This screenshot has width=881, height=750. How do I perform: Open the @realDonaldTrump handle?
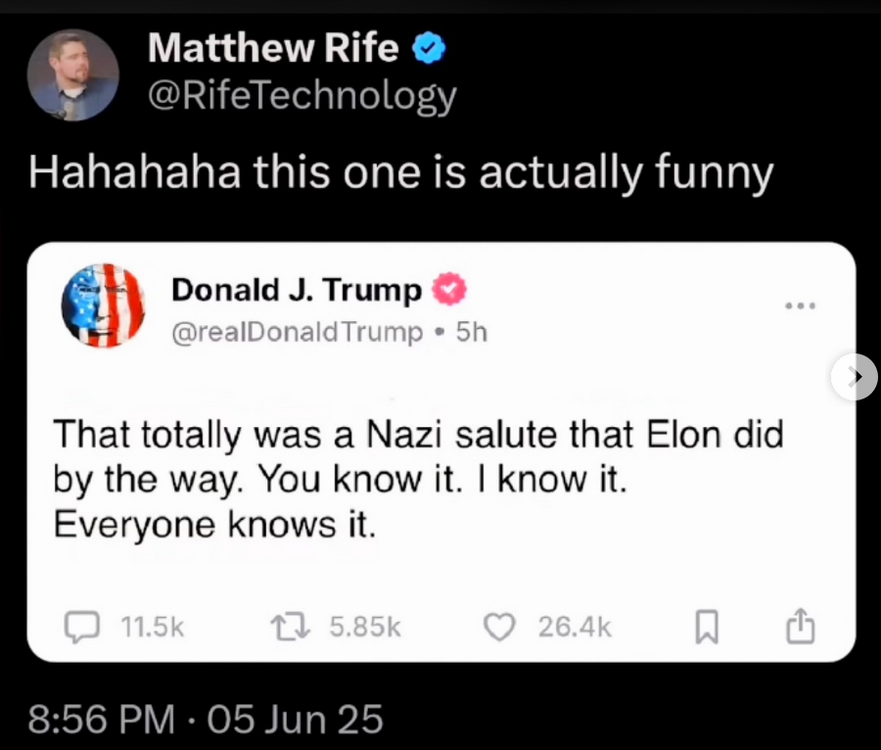(x=298, y=332)
